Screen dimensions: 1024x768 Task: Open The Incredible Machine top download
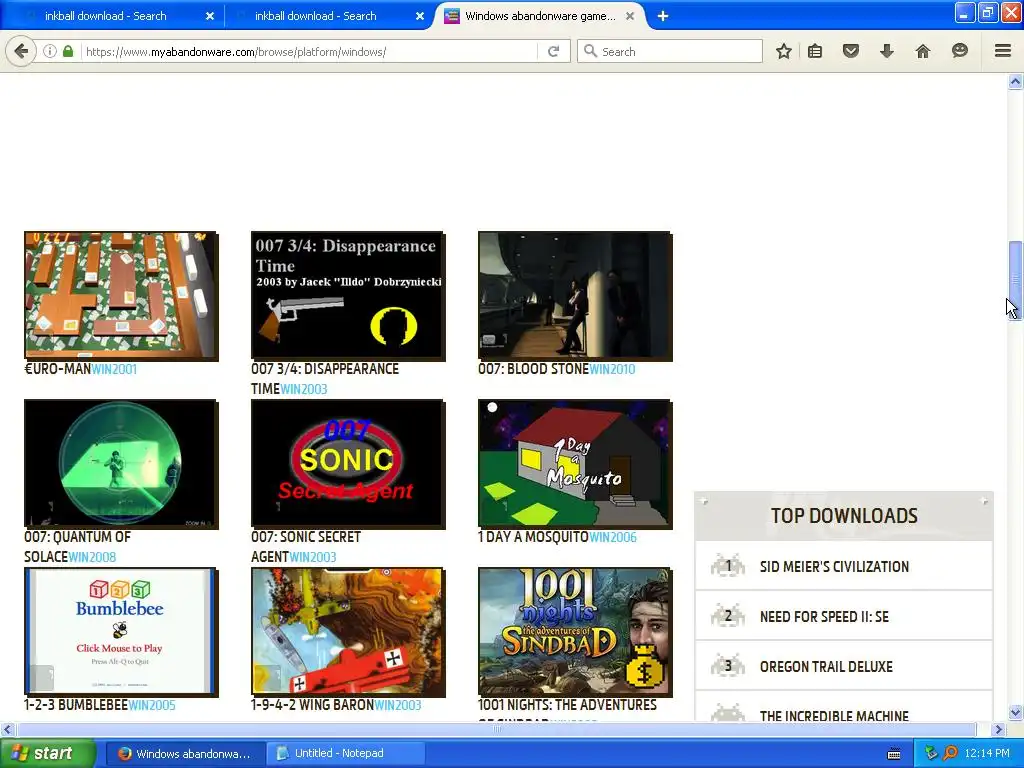coord(834,716)
